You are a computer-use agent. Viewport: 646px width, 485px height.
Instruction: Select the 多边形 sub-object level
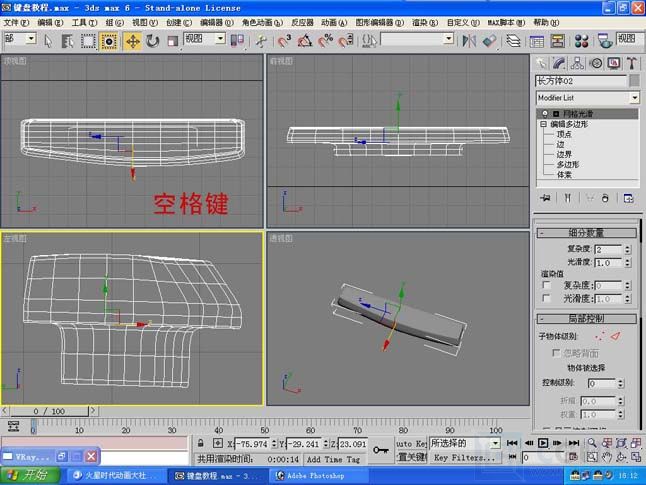[568, 164]
